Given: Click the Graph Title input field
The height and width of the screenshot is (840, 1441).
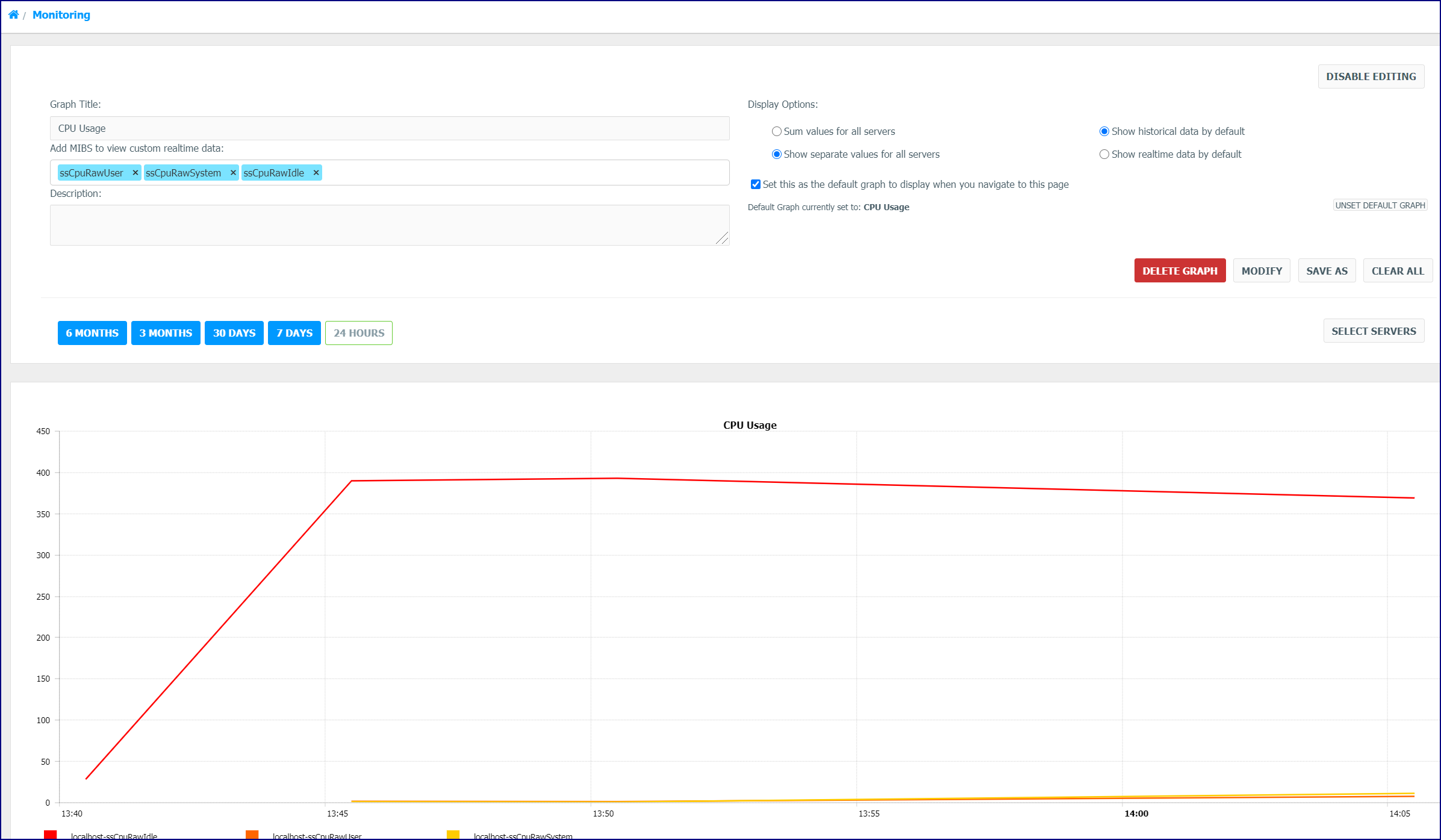Looking at the screenshot, I should pyautogui.click(x=390, y=128).
